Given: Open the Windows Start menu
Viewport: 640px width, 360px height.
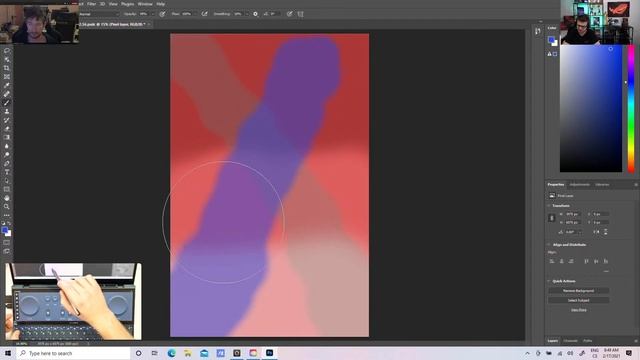Looking at the screenshot, I should click(x=7, y=353).
